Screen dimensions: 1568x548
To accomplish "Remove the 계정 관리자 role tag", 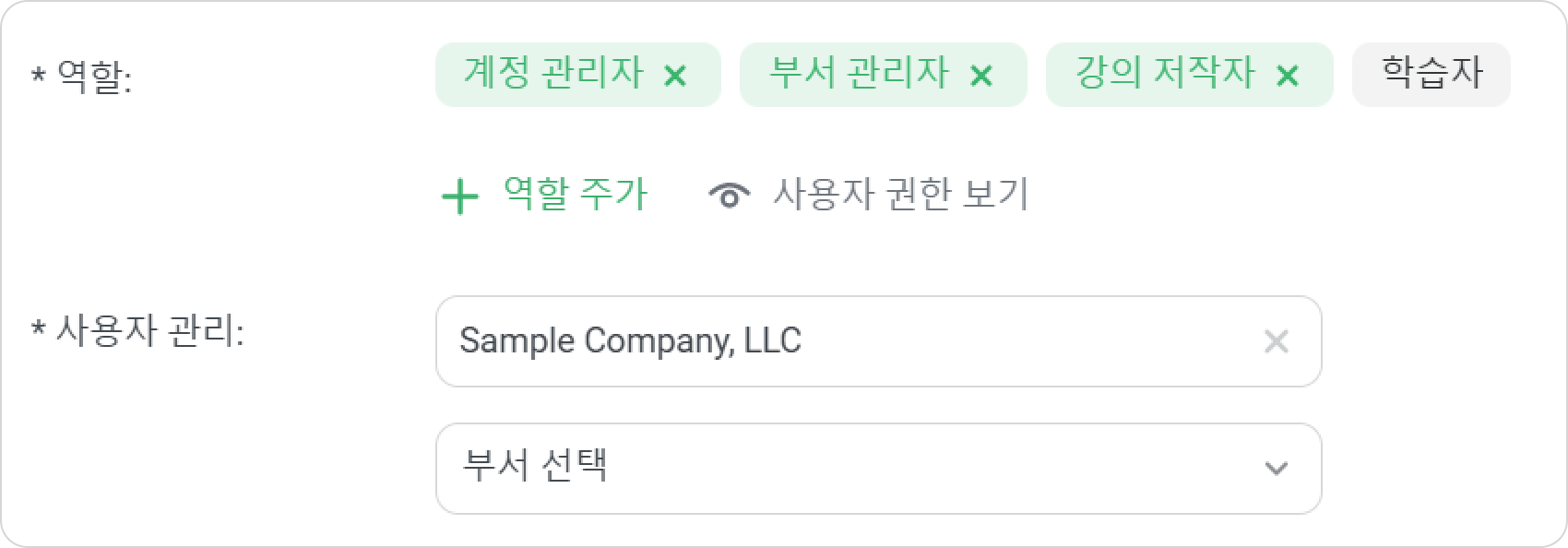I will [x=675, y=76].
